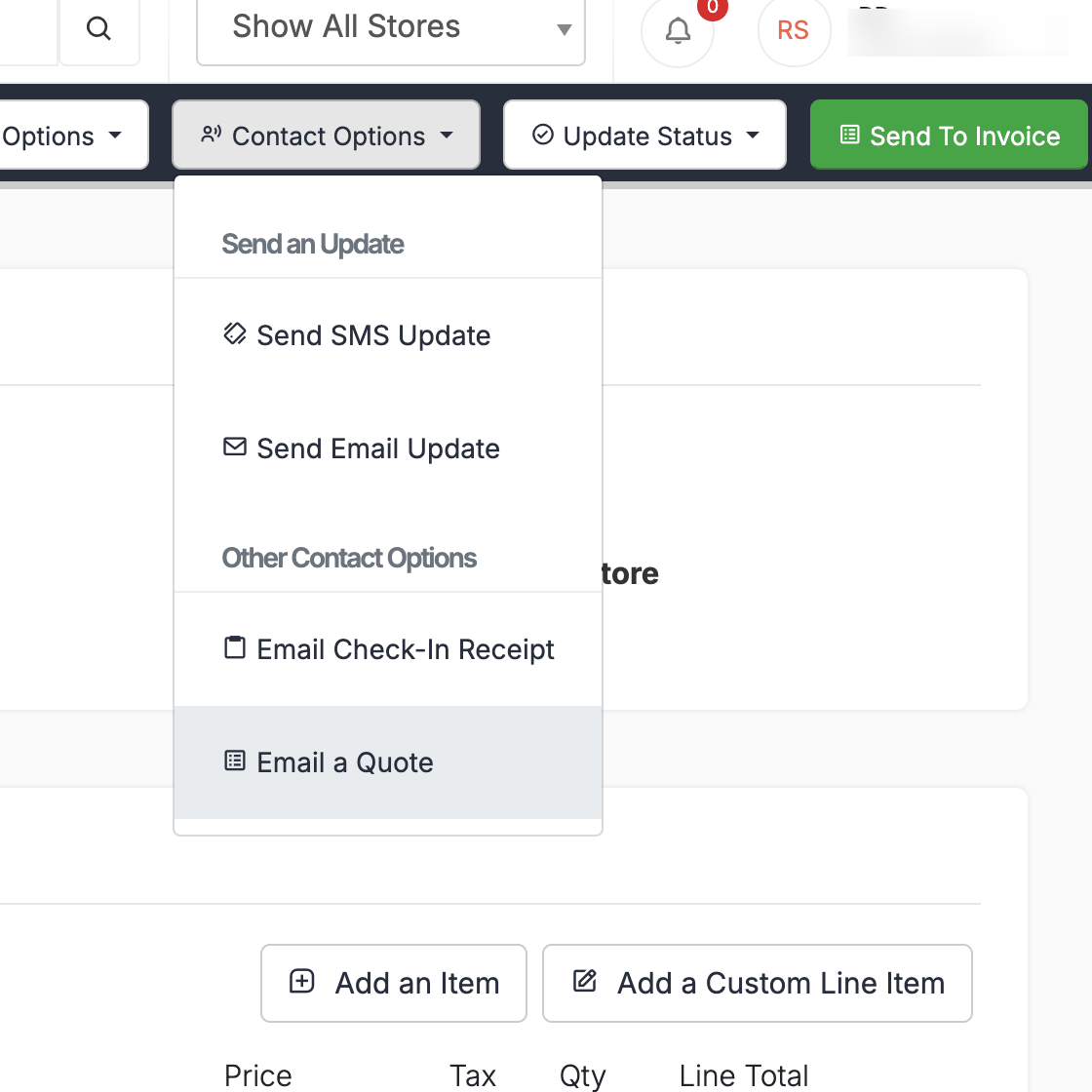Expand the Show All Stores dropdown
Image resolution: width=1092 pixels, height=1092 pixels.
[390, 28]
